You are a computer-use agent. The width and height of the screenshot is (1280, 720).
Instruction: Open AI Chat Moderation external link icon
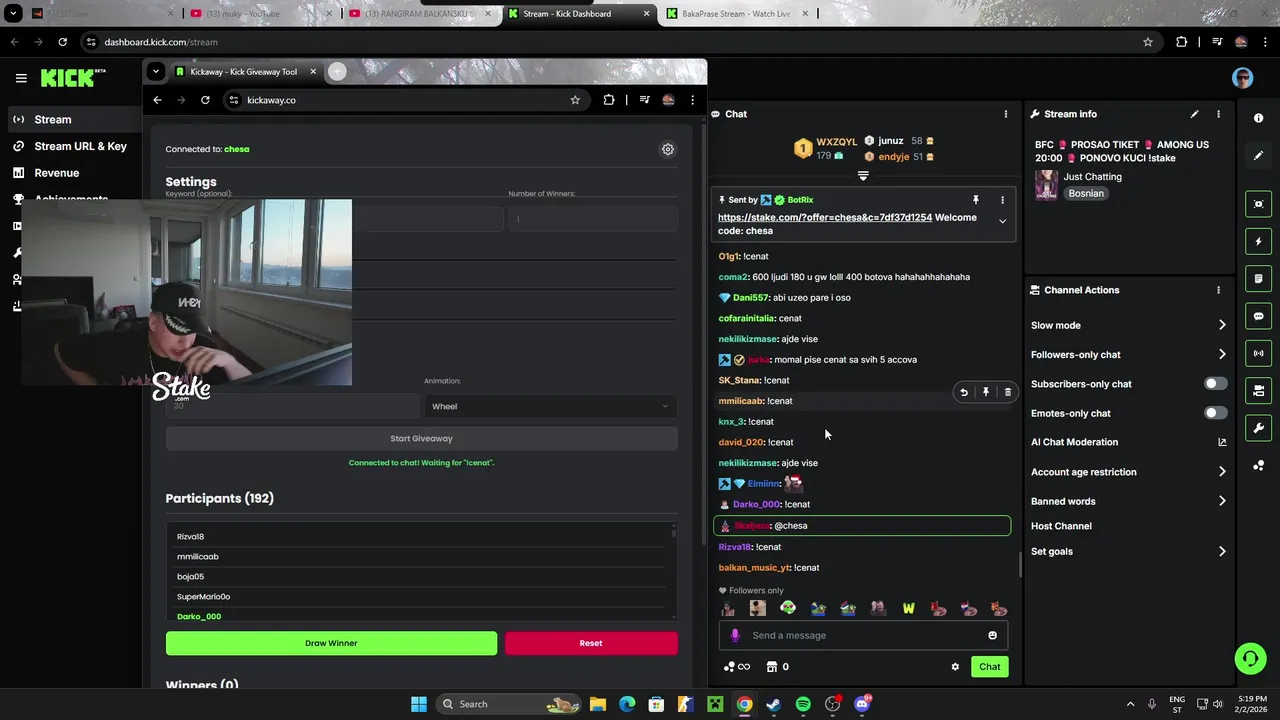(x=1222, y=442)
